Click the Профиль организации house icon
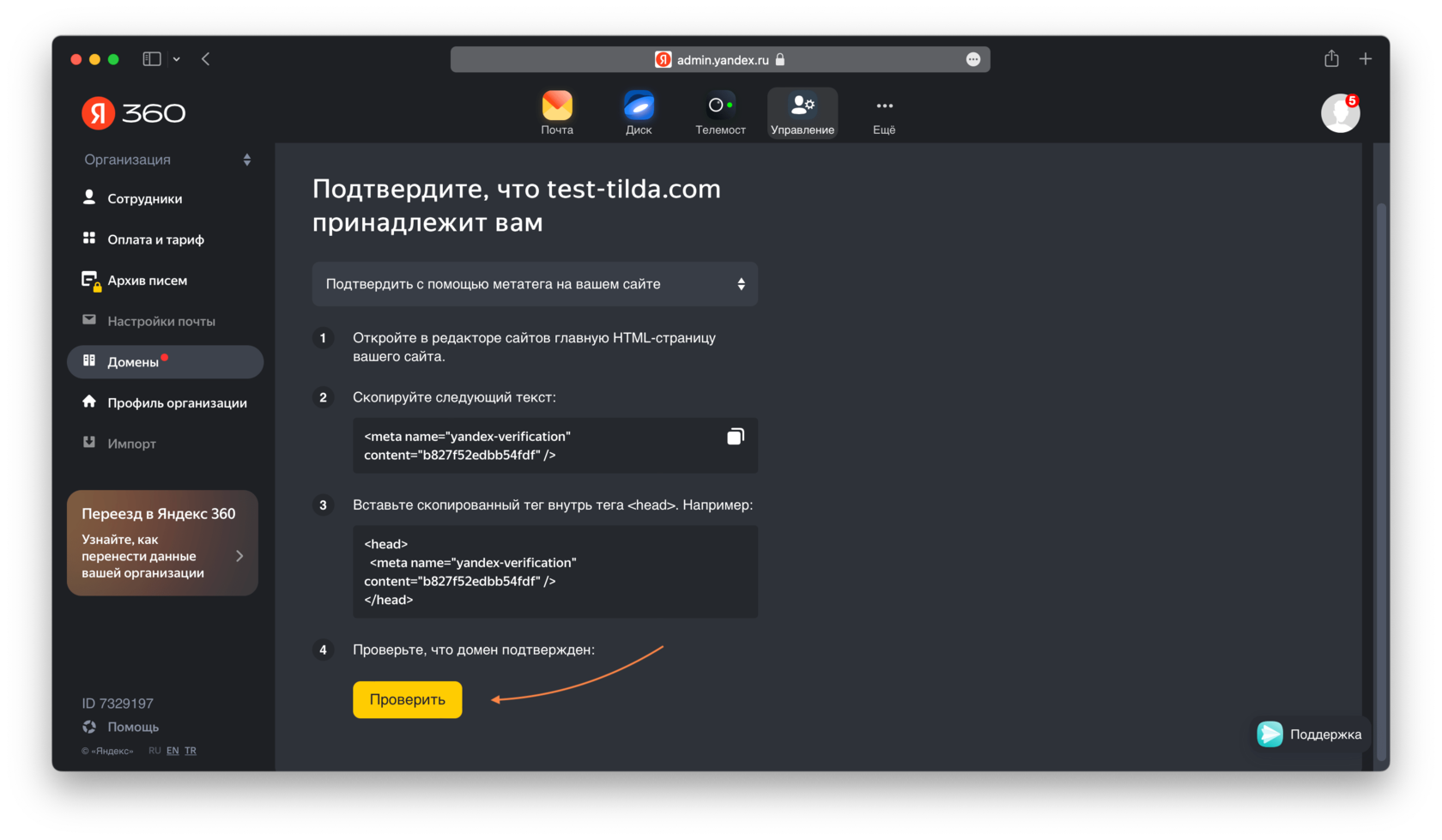 pyautogui.click(x=89, y=401)
